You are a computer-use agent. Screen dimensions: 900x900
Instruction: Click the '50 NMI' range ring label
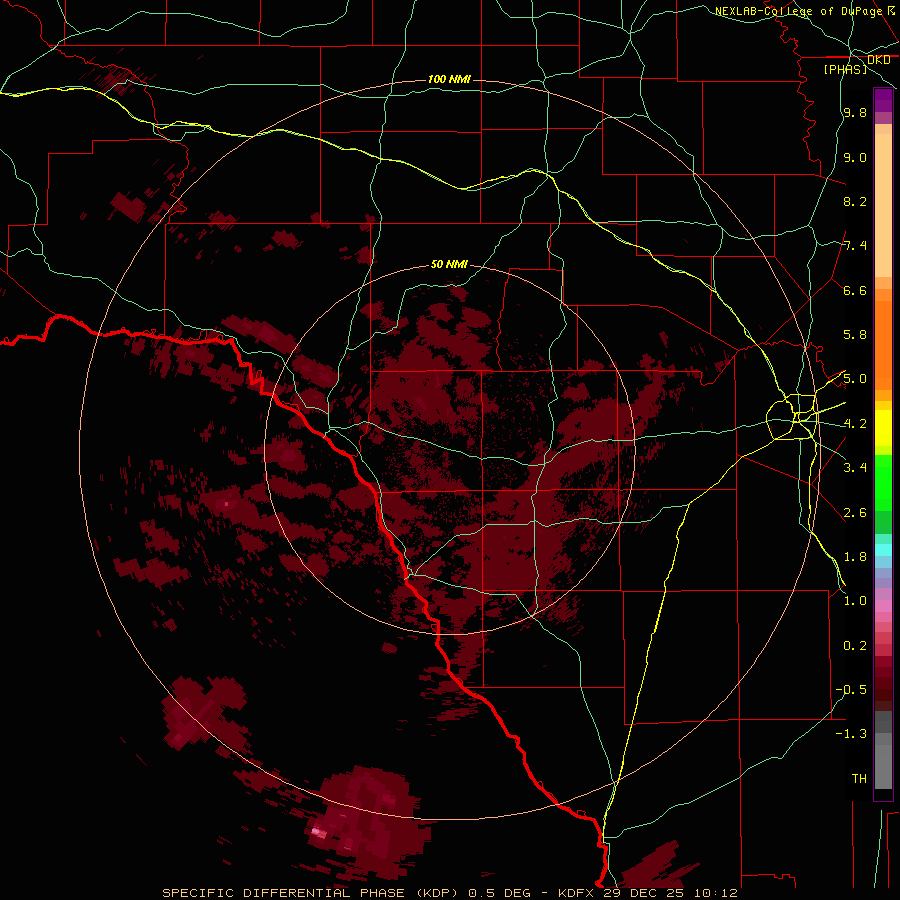[449, 264]
